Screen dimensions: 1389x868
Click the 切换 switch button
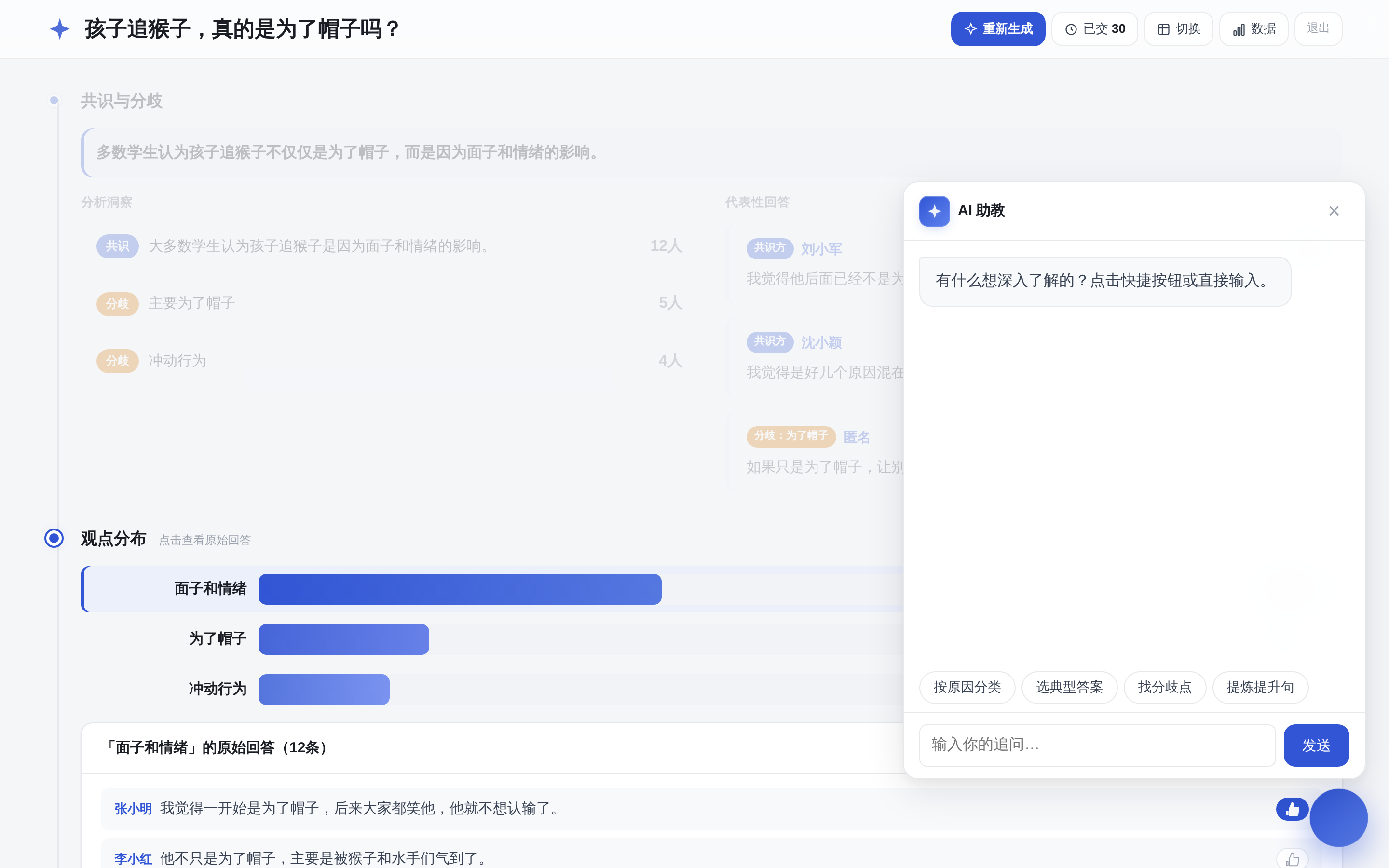click(1178, 29)
